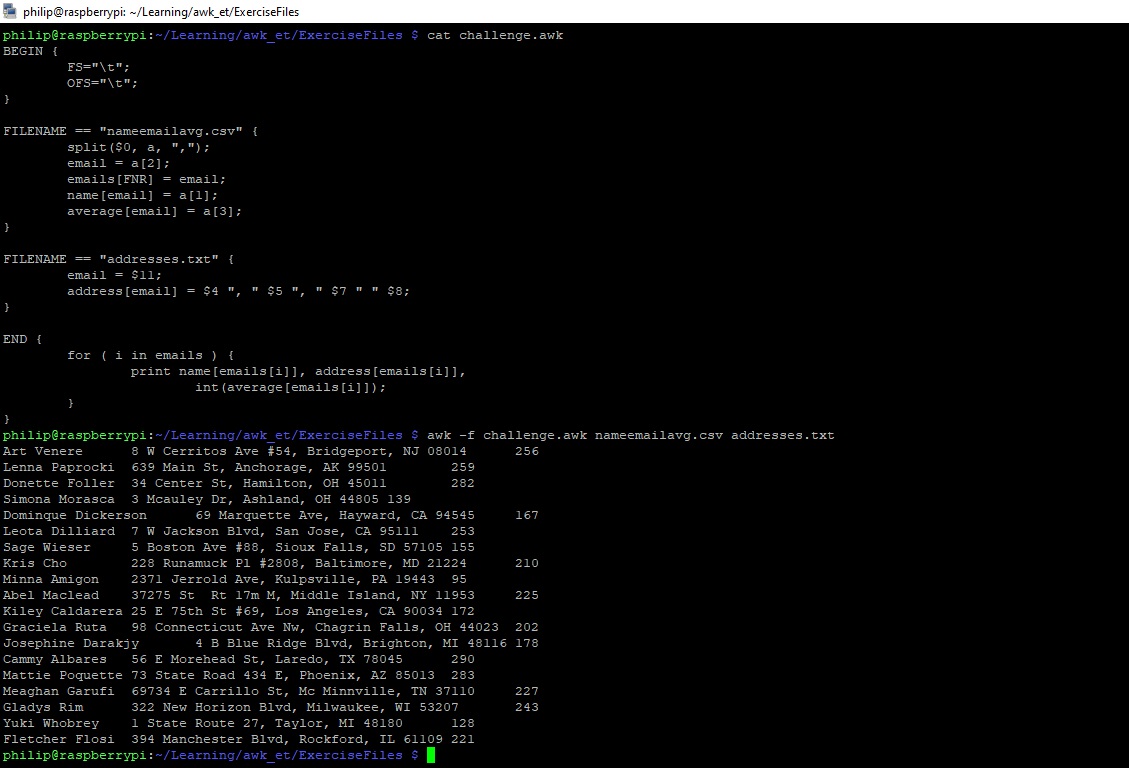Click the 'Minna Amigon' output row
The height and width of the screenshot is (768, 1129).
point(235,579)
